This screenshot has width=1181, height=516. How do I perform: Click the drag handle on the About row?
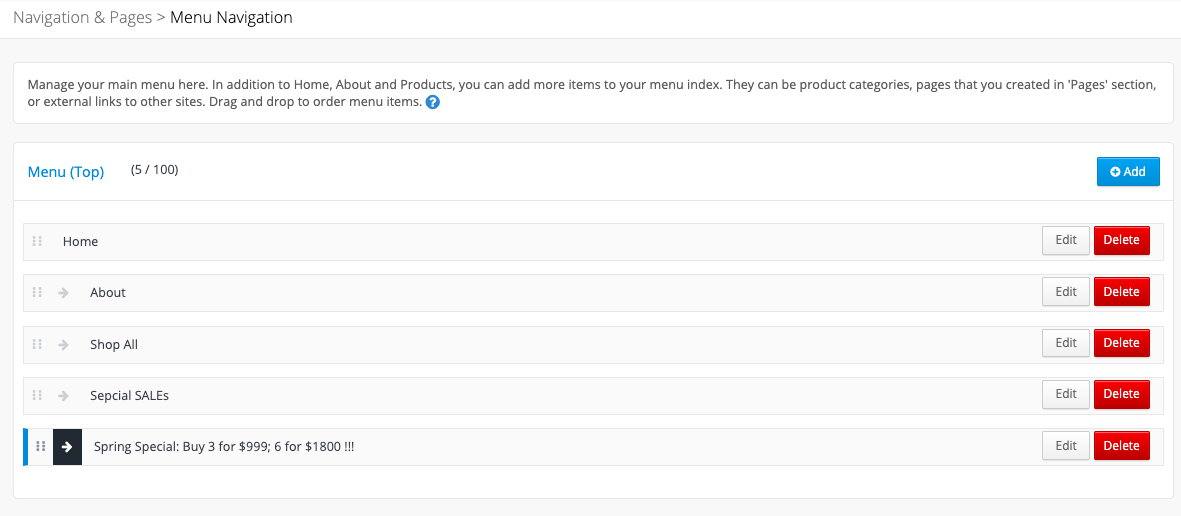[x=37, y=292]
